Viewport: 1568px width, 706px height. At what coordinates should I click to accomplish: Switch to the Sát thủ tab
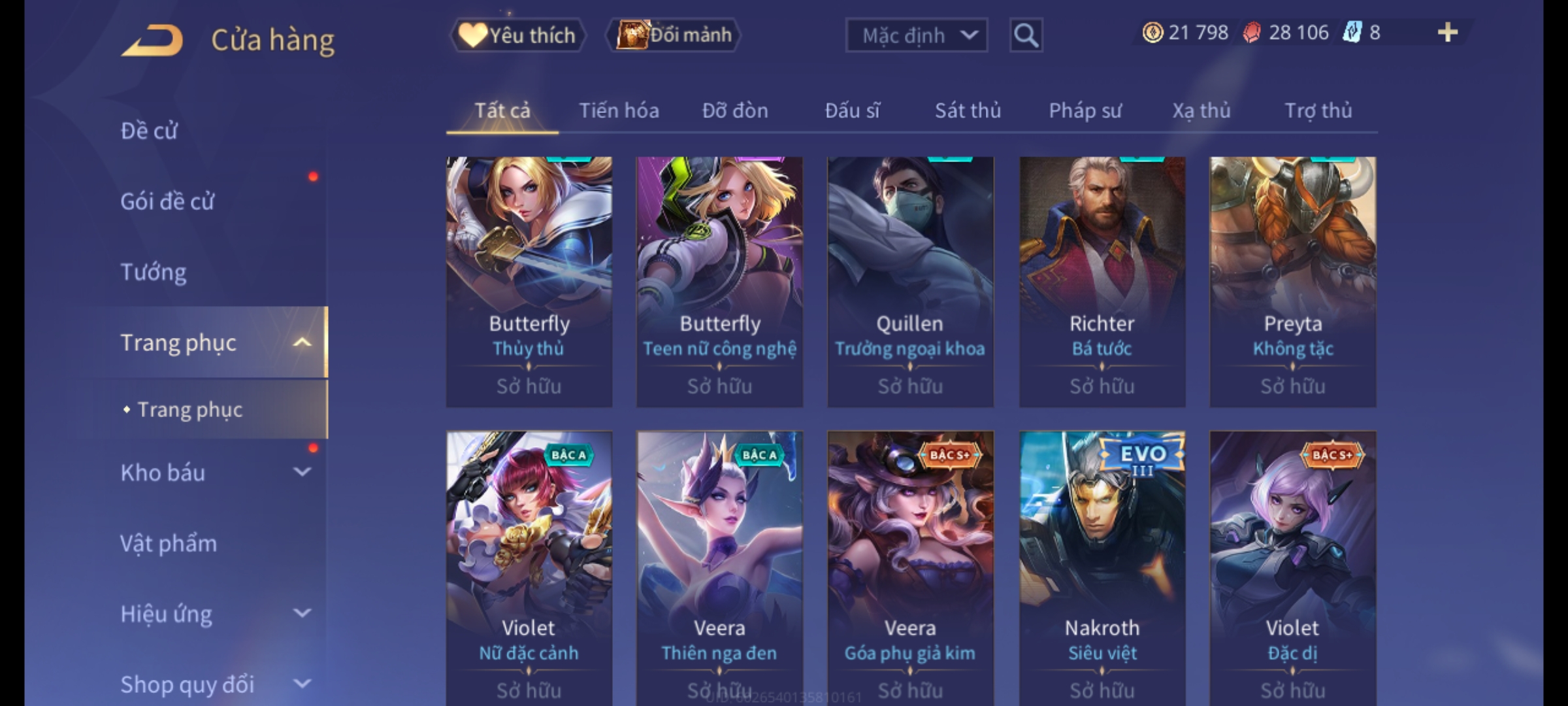click(x=968, y=110)
